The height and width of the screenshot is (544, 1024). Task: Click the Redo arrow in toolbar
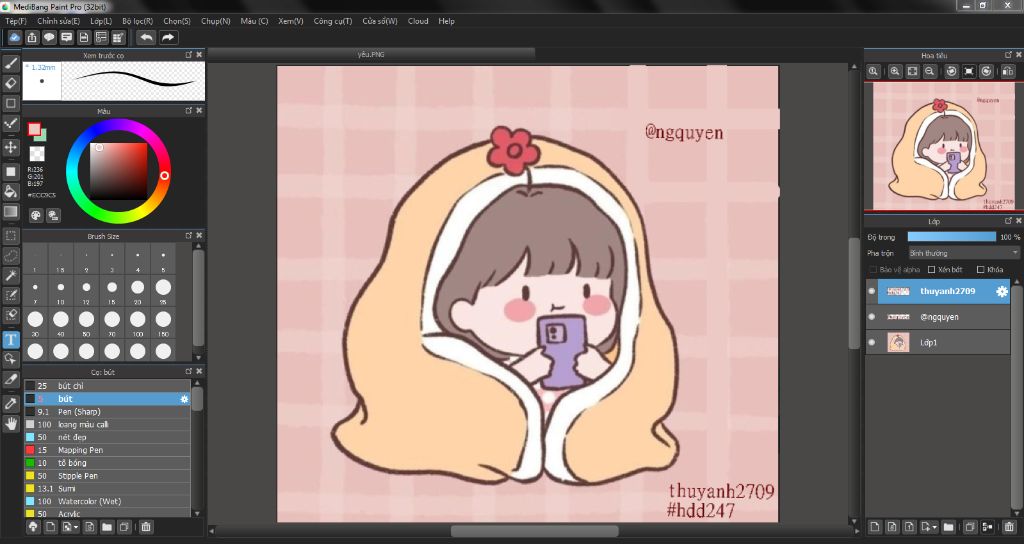(168, 37)
